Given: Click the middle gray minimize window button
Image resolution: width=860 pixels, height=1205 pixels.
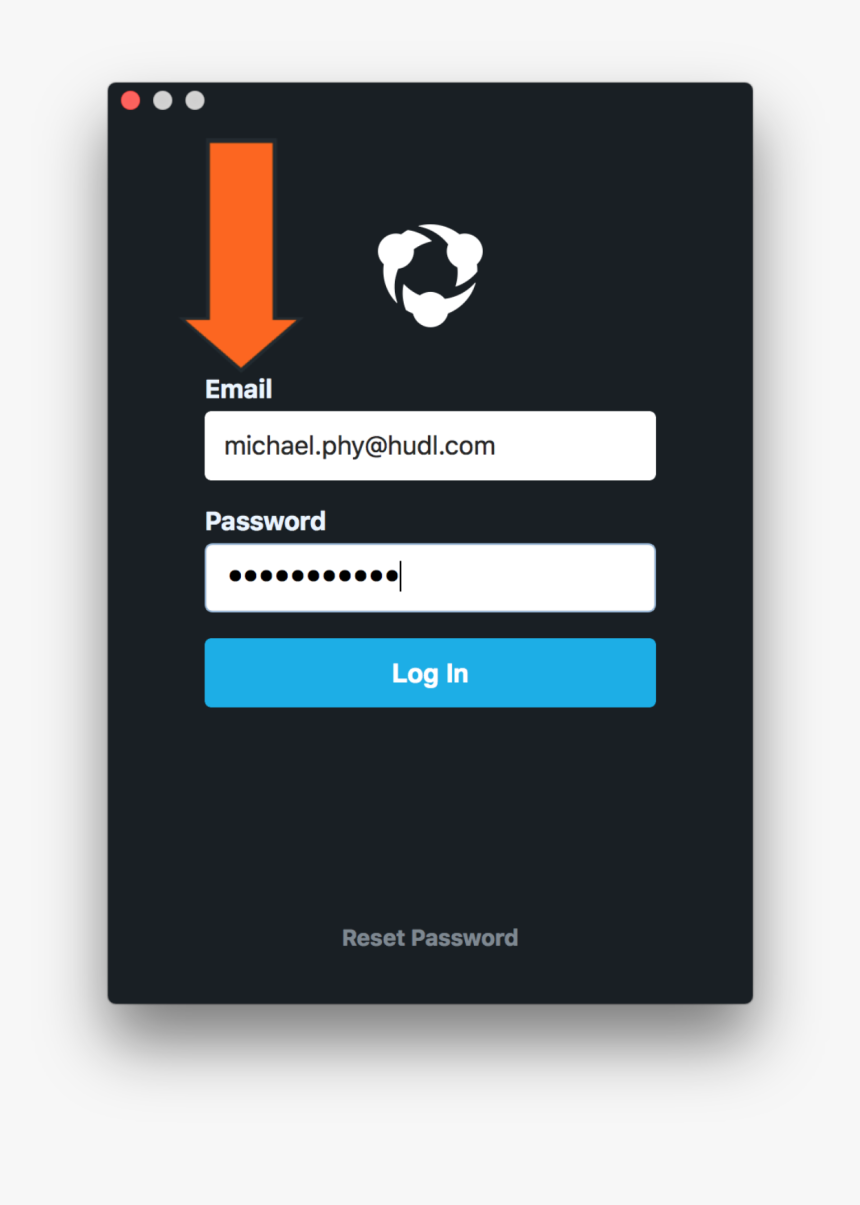Looking at the screenshot, I should point(163,100).
